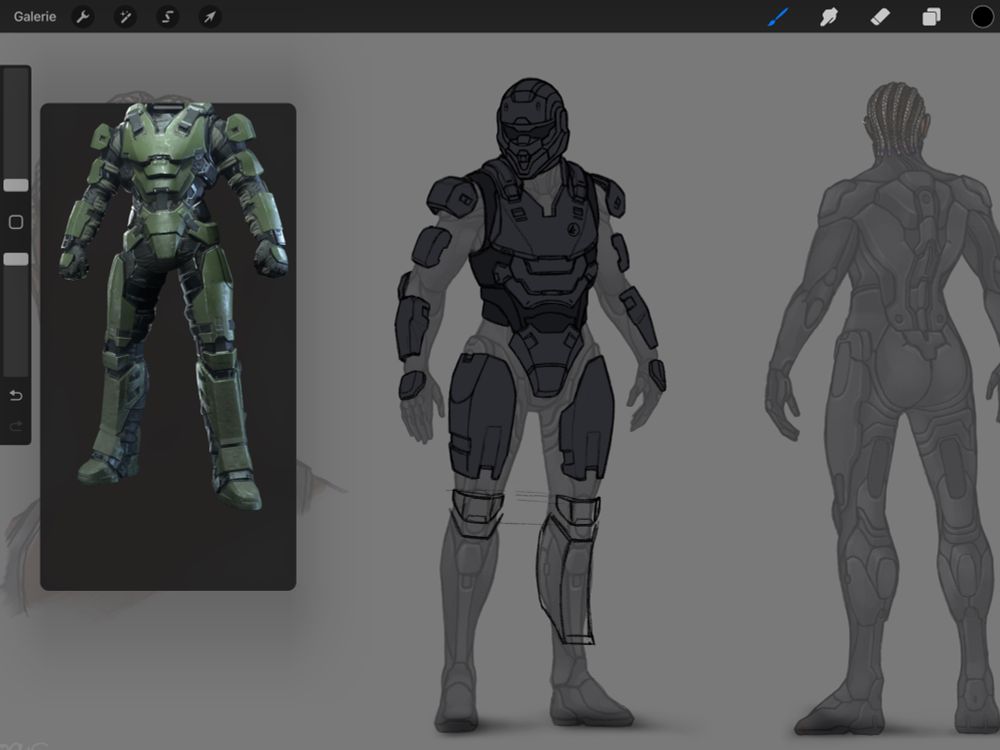Activate the Selection tool
The height and width of the screenshot is (750, 1000).
(x=168, y=17)
